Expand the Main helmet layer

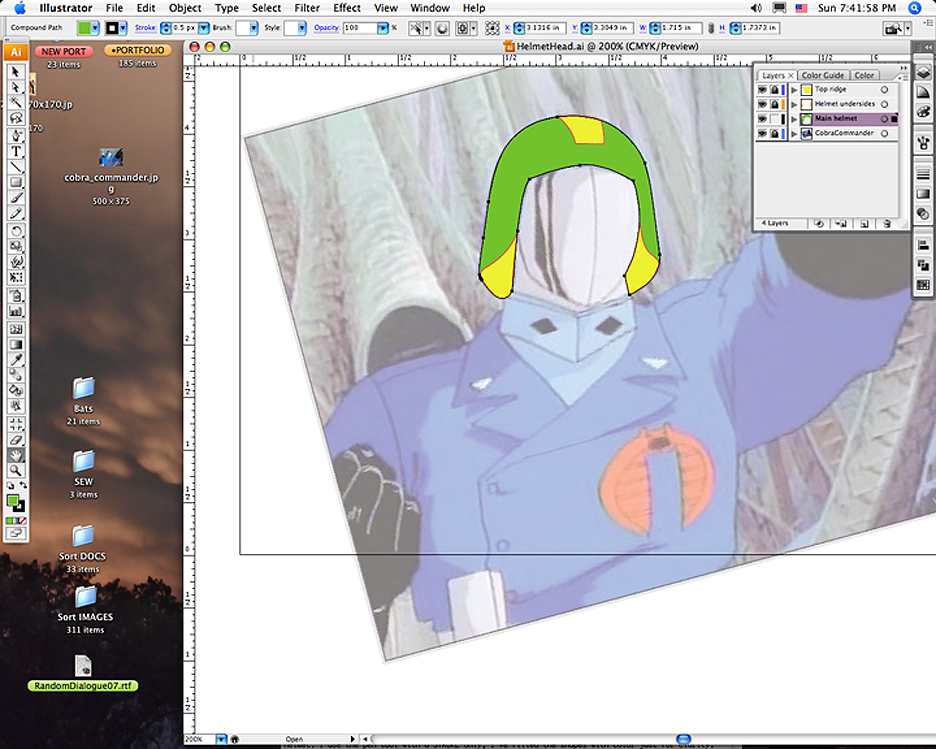click(794, 119)
